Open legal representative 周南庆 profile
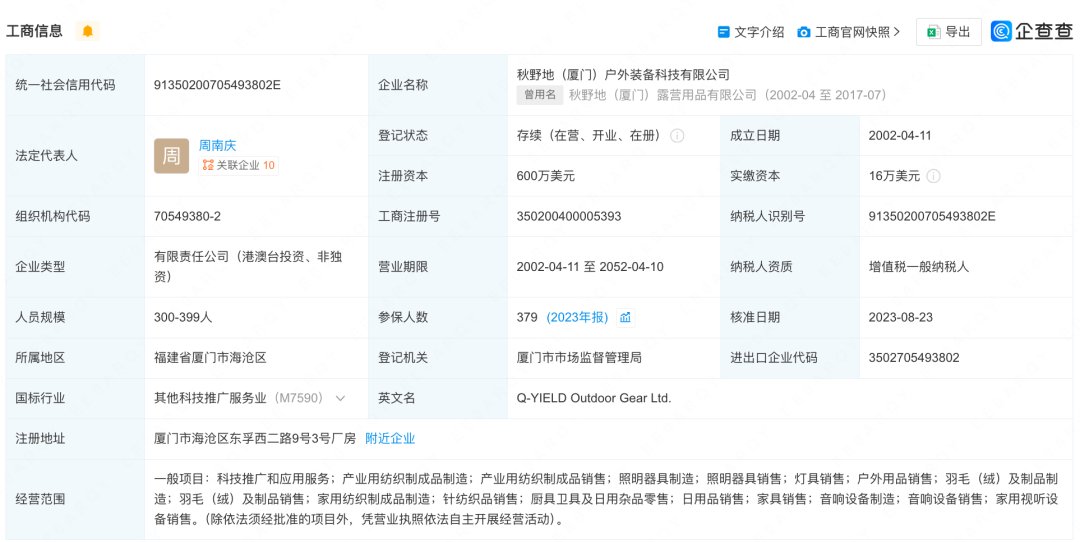 [217, 145]
